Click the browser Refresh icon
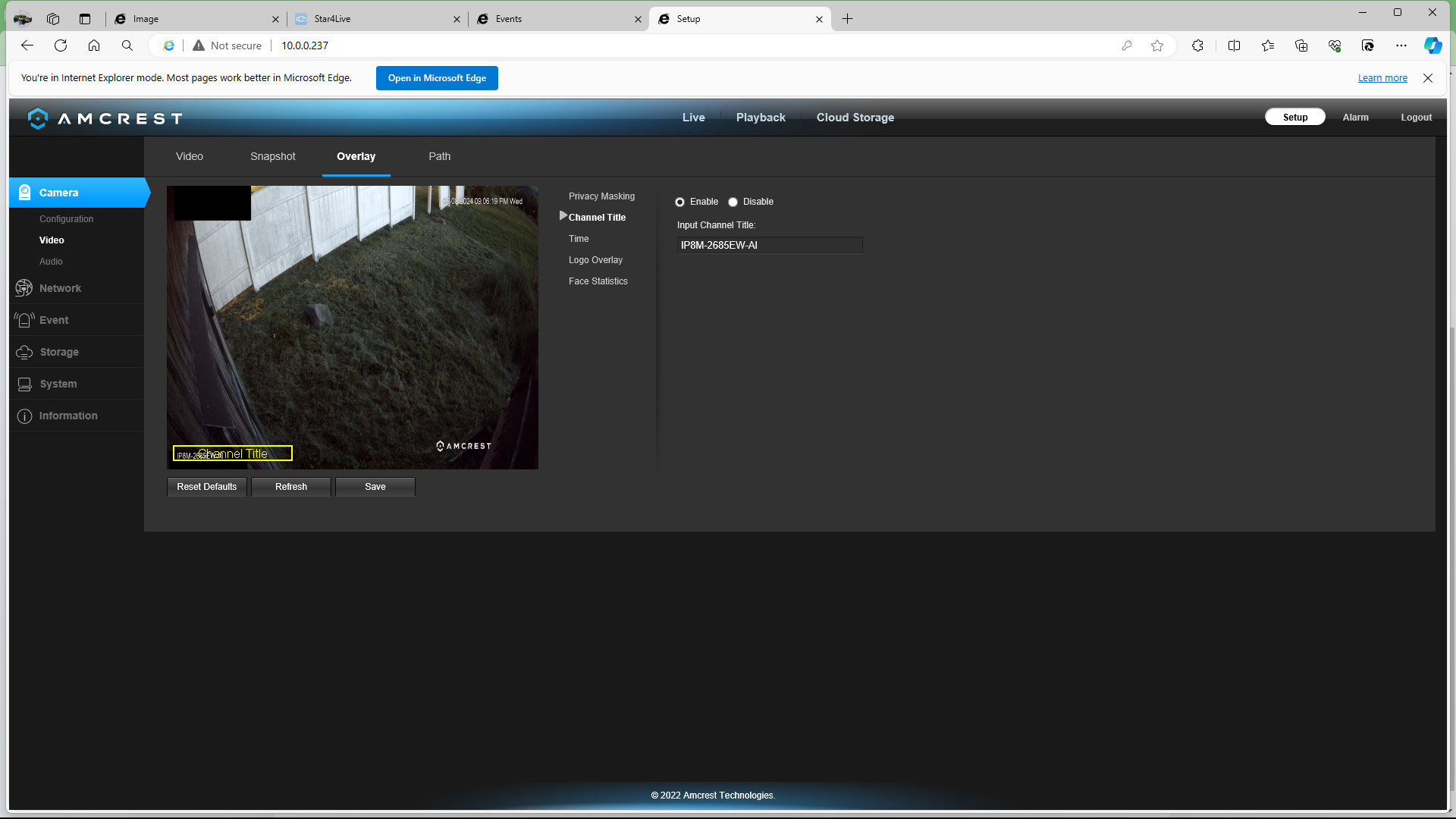The image size is (1456, 819). point(61,45)
